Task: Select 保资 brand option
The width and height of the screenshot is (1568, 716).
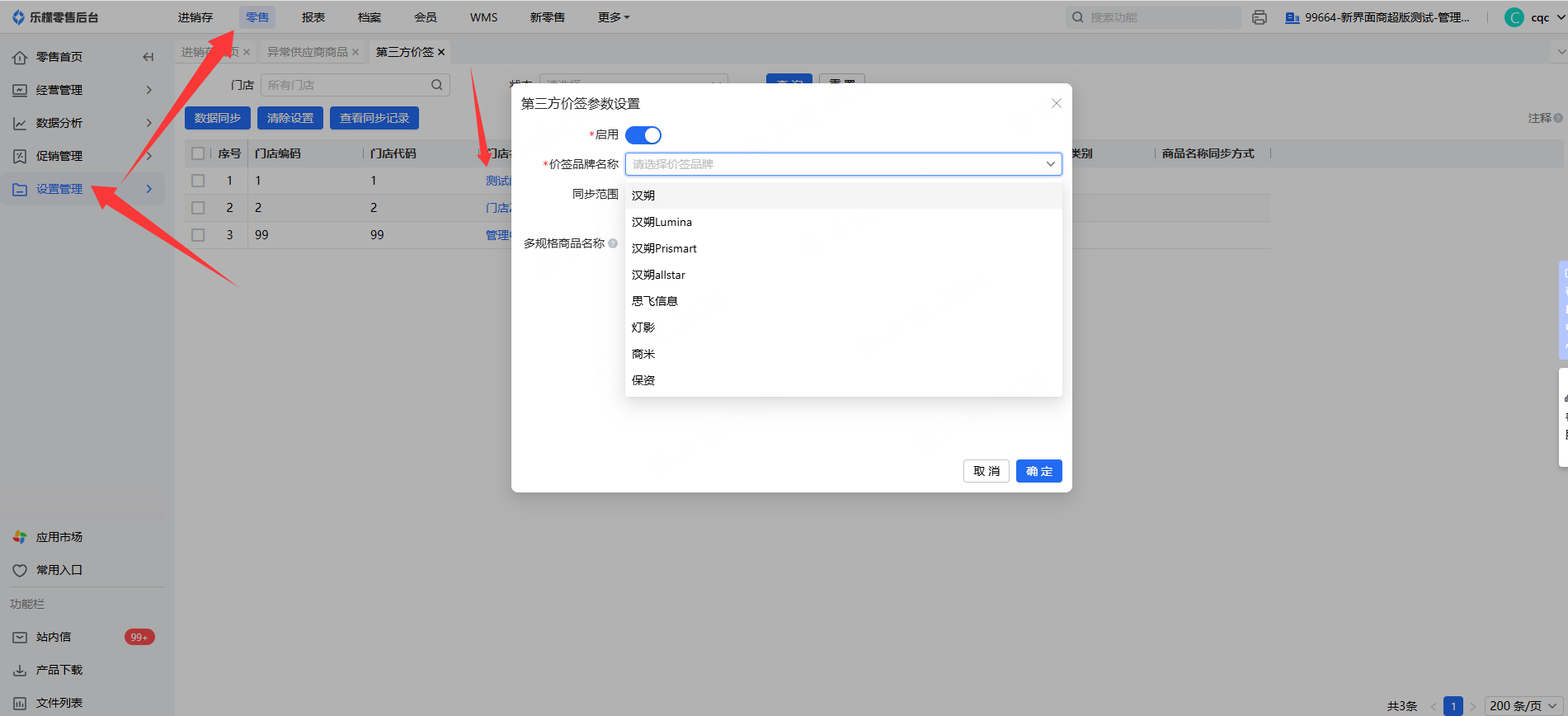Action: tap(843, 380)
